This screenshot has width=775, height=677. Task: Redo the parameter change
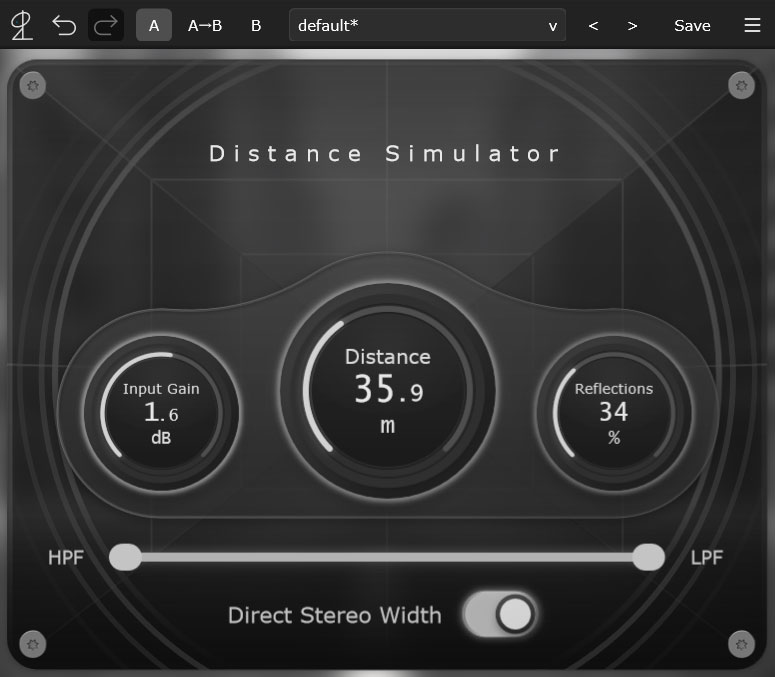click(106, 26)
